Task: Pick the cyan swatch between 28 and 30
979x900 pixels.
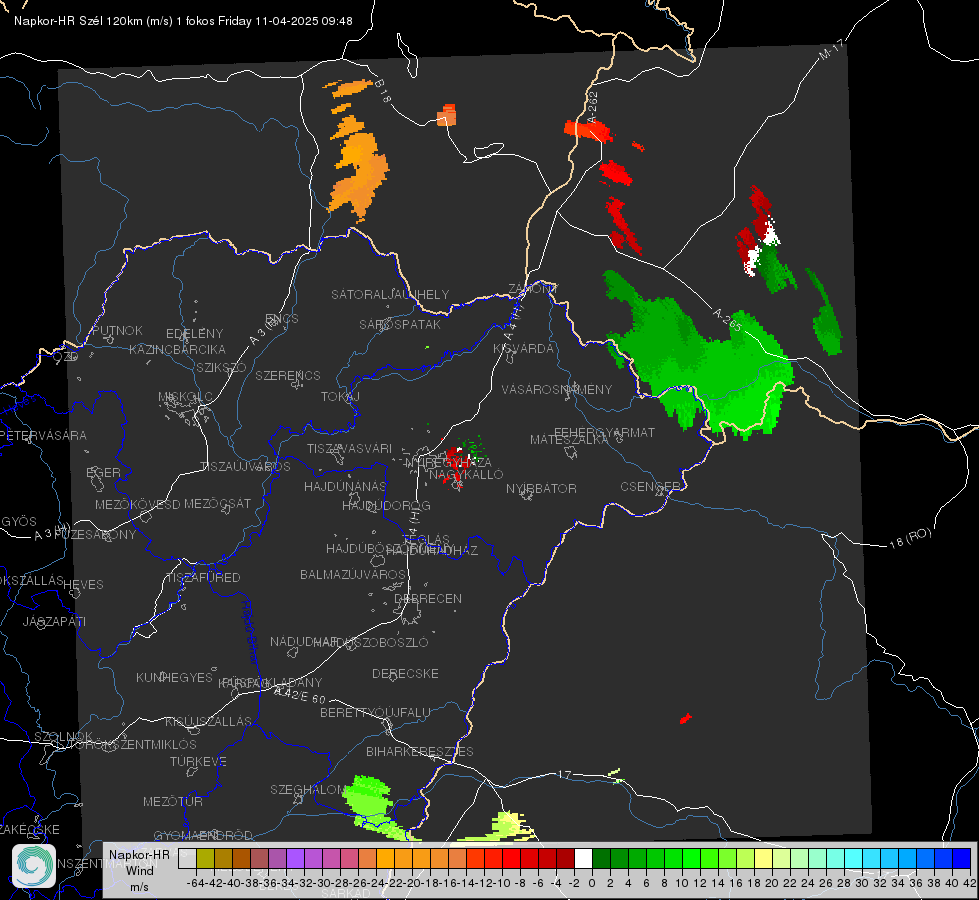Action: 854,859
